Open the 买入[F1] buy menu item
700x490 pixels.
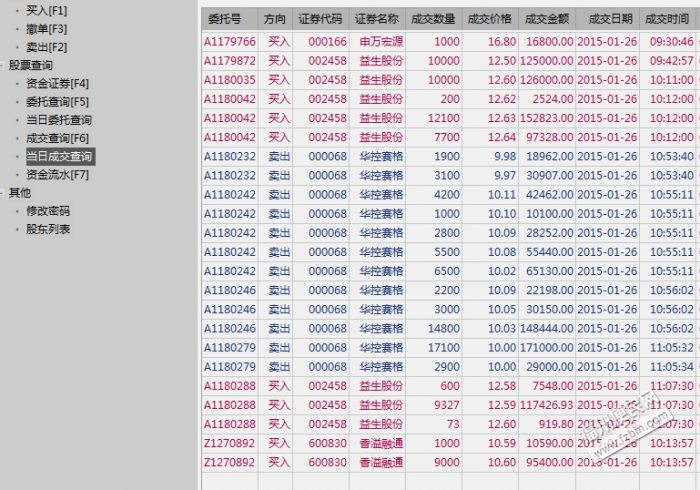[46, 11]
